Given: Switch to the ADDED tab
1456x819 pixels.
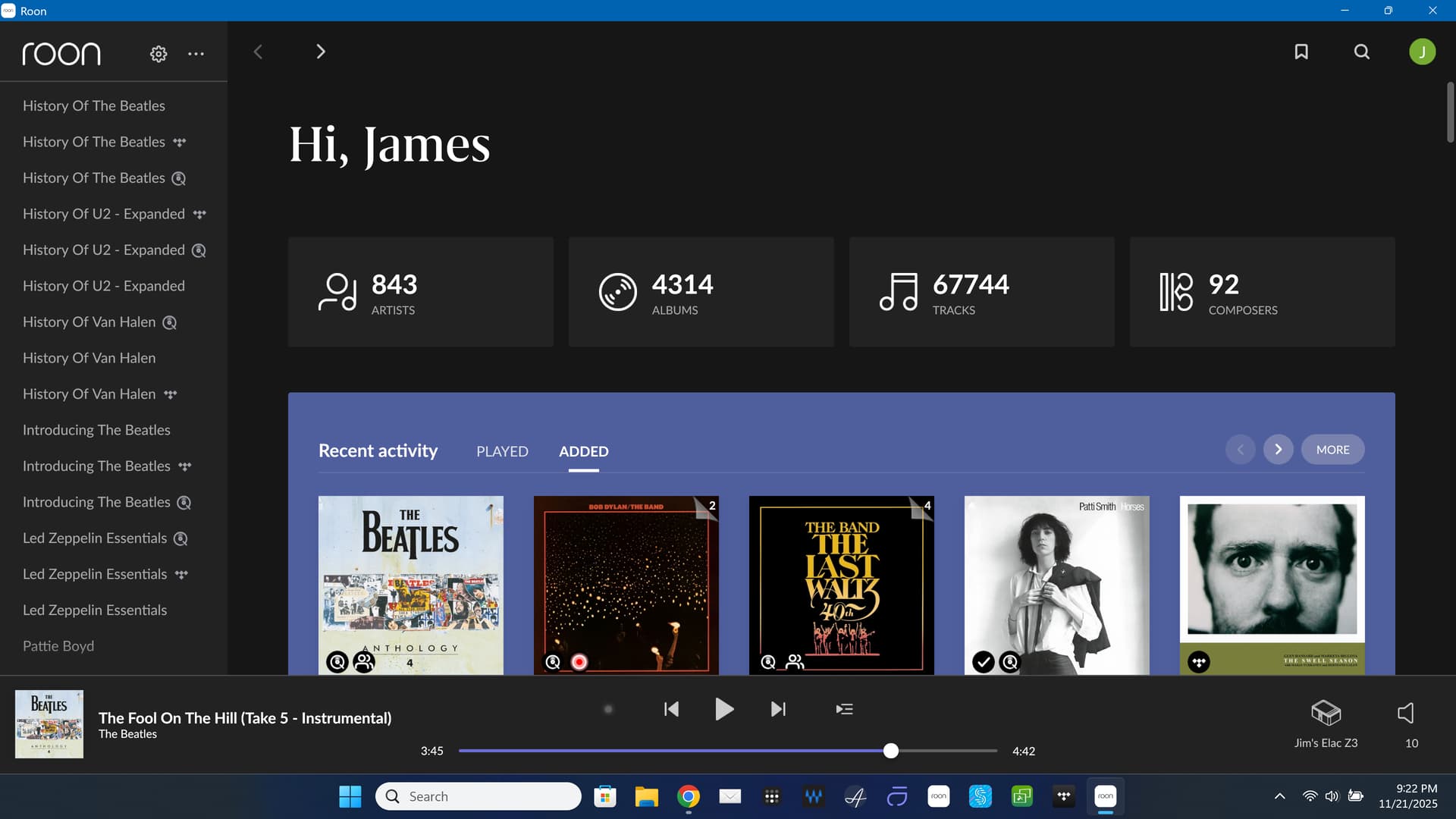Looking at the screenshot, I should [x=584, y=451].
